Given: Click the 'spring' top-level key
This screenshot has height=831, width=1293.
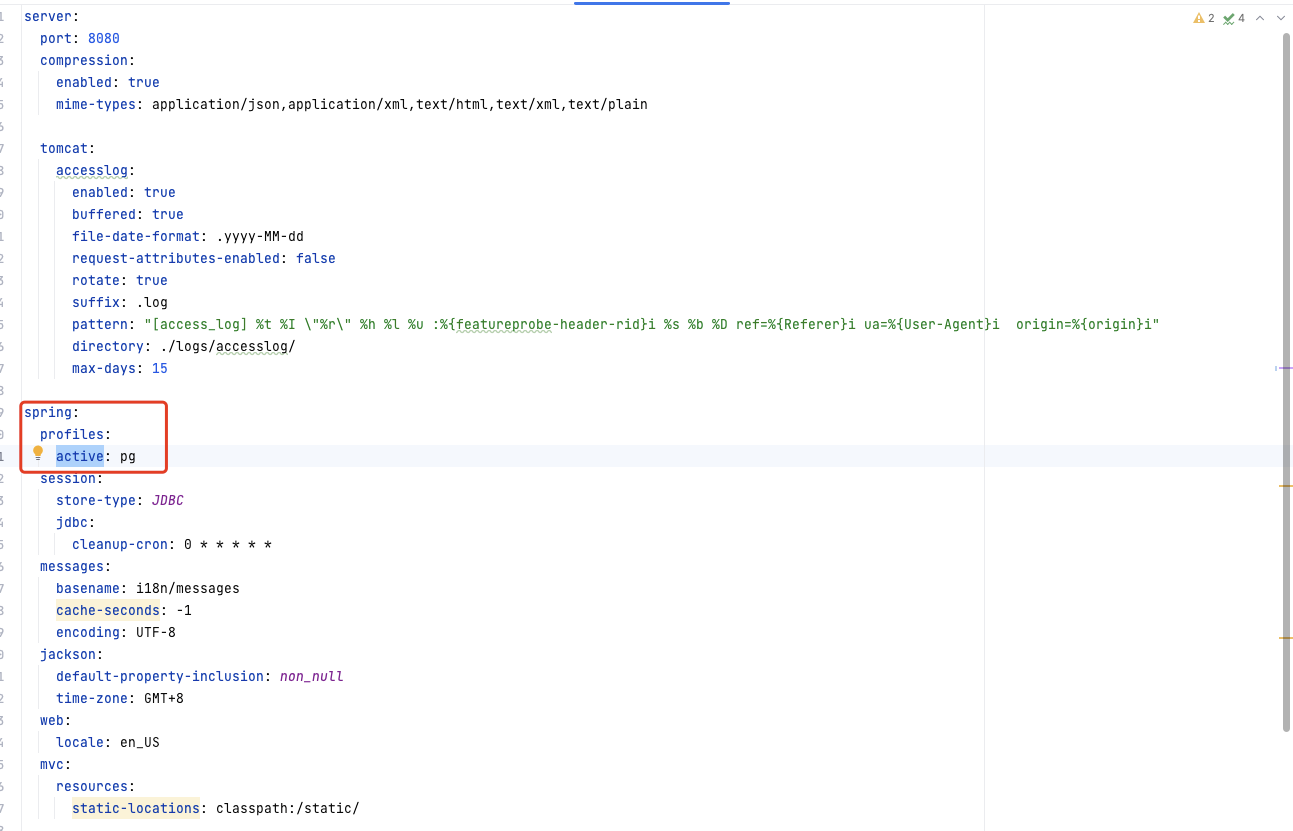Looking at the screenshot, I should pyautogui.click(x=48, y=412).
